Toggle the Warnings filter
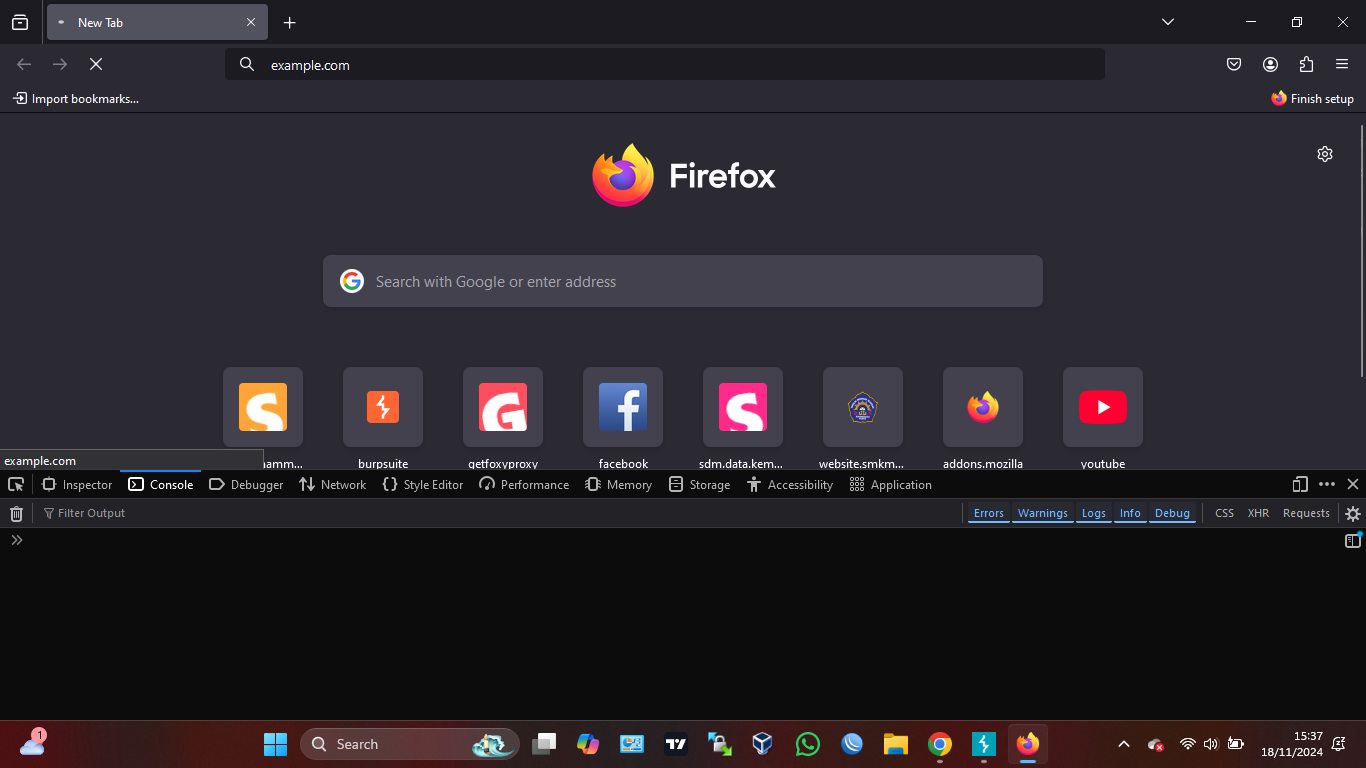Viewport: 1366px width, 768px height. point(1043,513)
